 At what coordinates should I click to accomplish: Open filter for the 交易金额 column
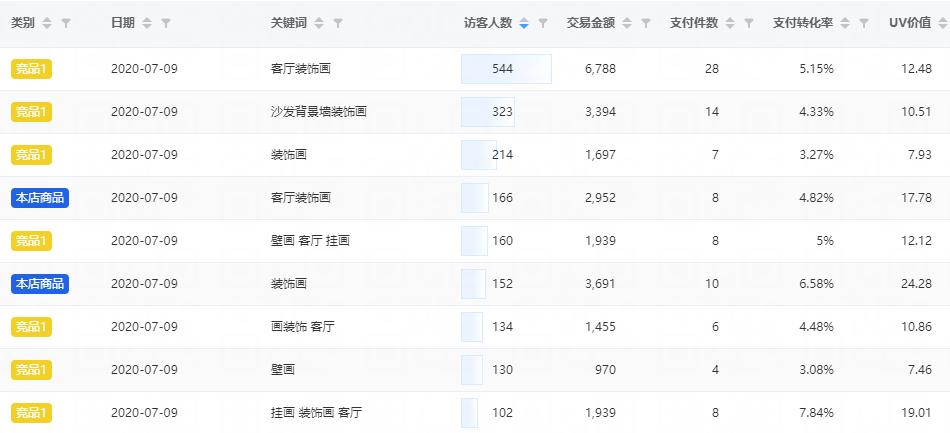tap(646, 23)
